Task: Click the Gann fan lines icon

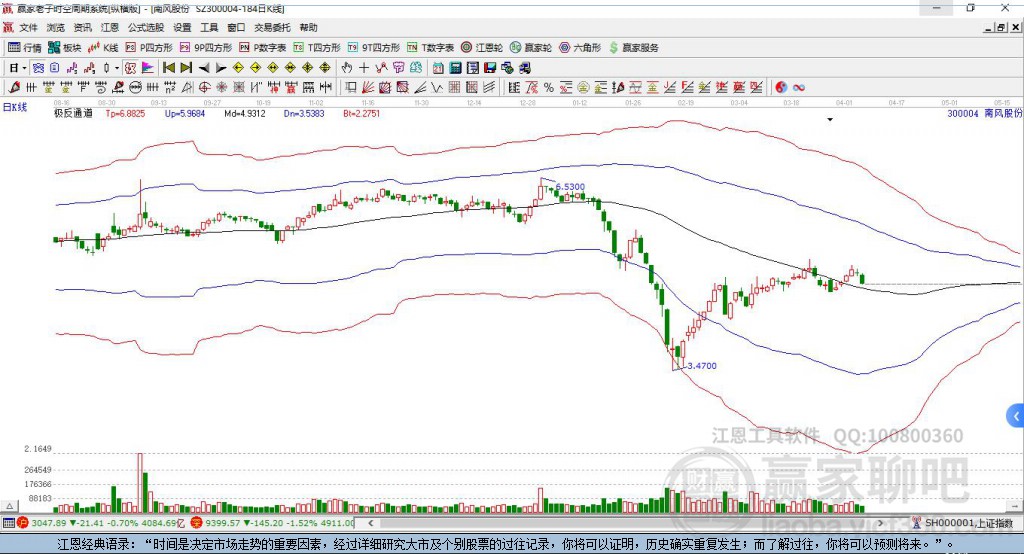Action: click(x=368, y=87)
